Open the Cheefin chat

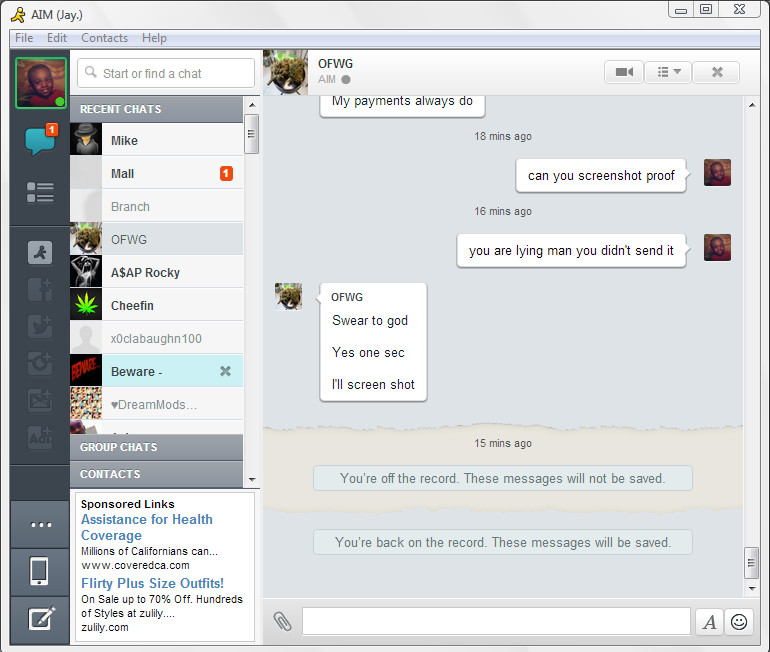point(157,305)
